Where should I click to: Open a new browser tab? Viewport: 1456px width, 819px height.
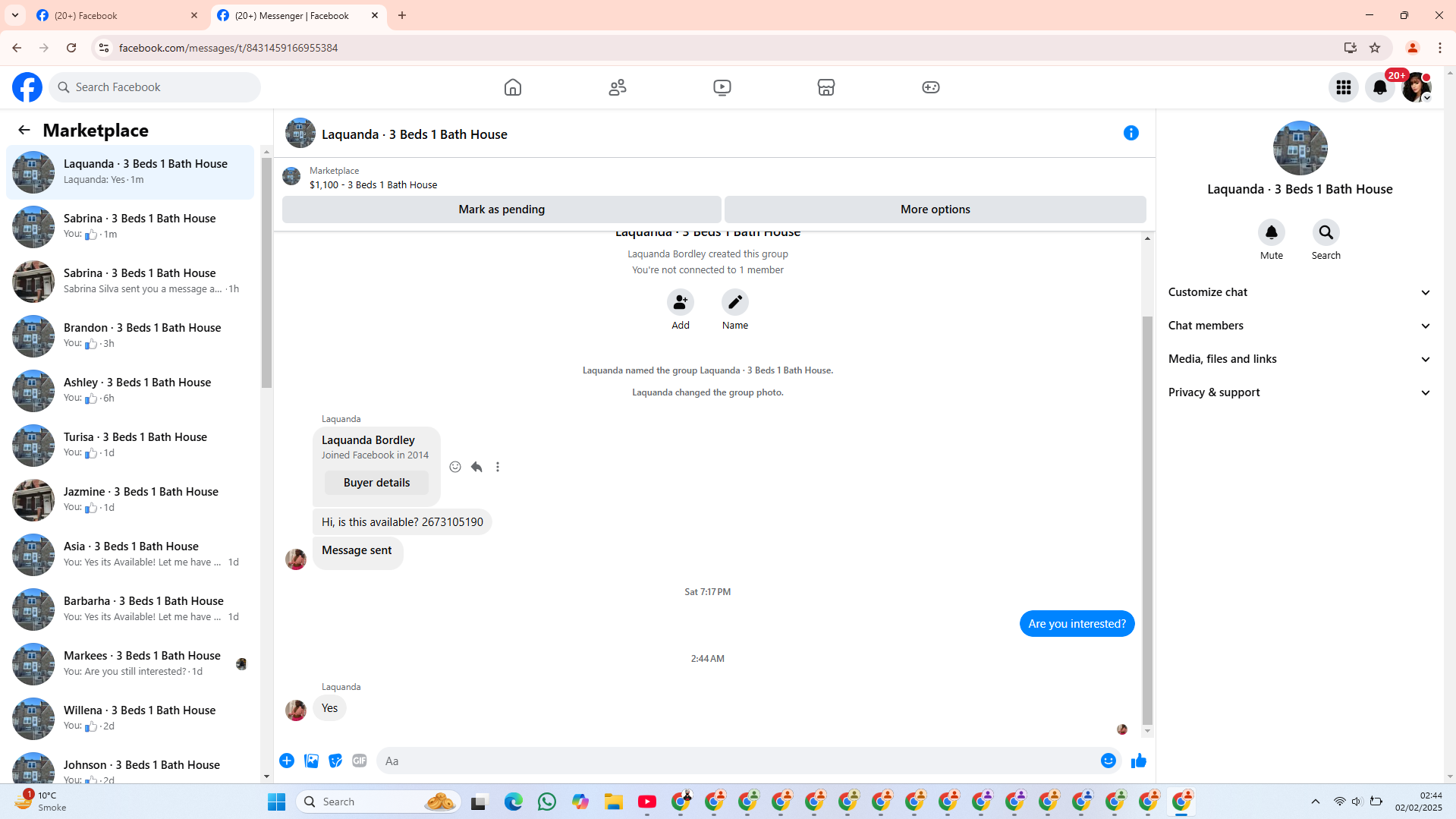(x=402, y=15)
